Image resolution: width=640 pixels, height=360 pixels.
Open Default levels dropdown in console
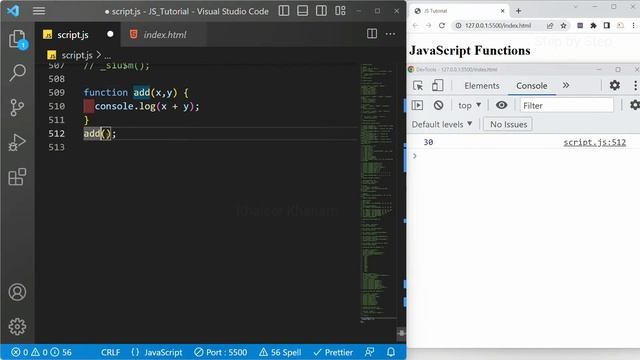pyautogui.click(x=442, y=124)
